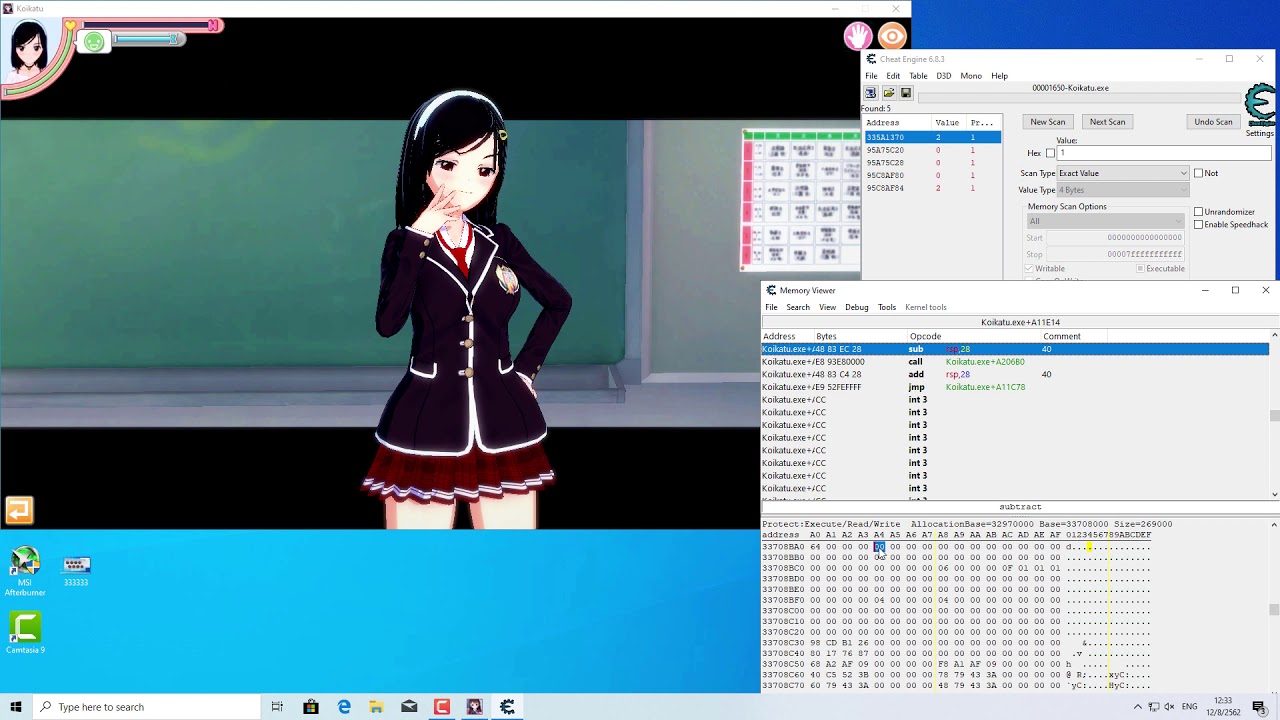This screenshot has width=1280, height=720.
Task: Toggle the Hex checkbox
Action: click(x=1050, y=153)
